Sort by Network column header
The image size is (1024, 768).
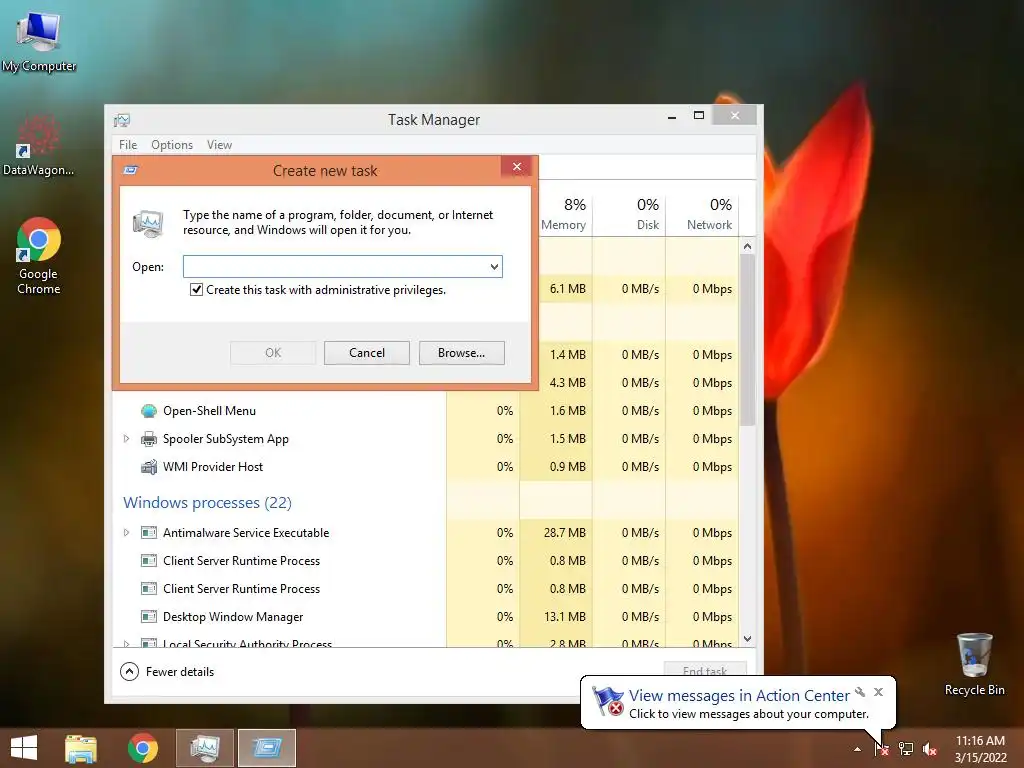pyautogui.click(x=702, y=214)
